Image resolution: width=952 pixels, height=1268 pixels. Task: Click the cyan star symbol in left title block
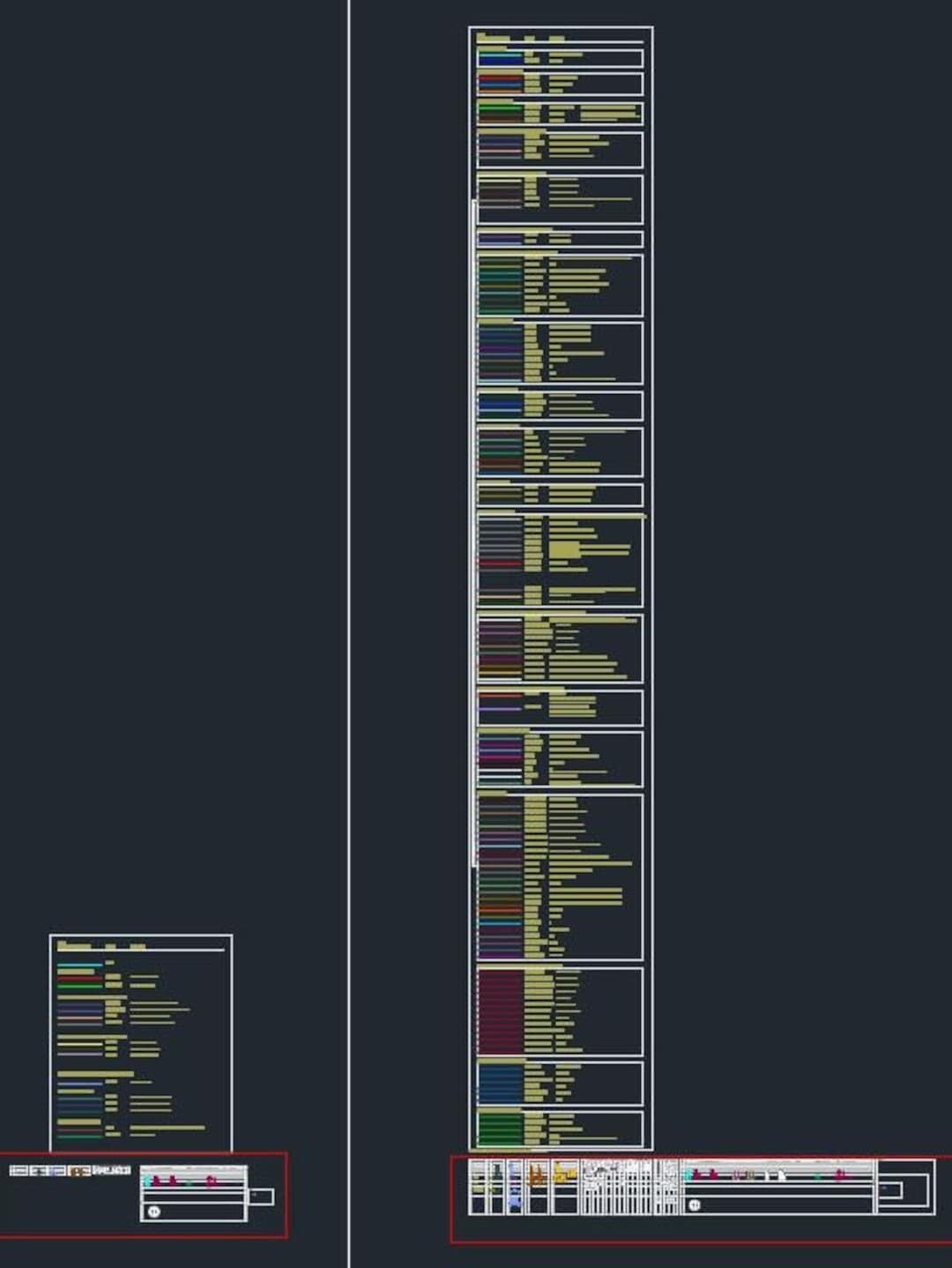147,1181
